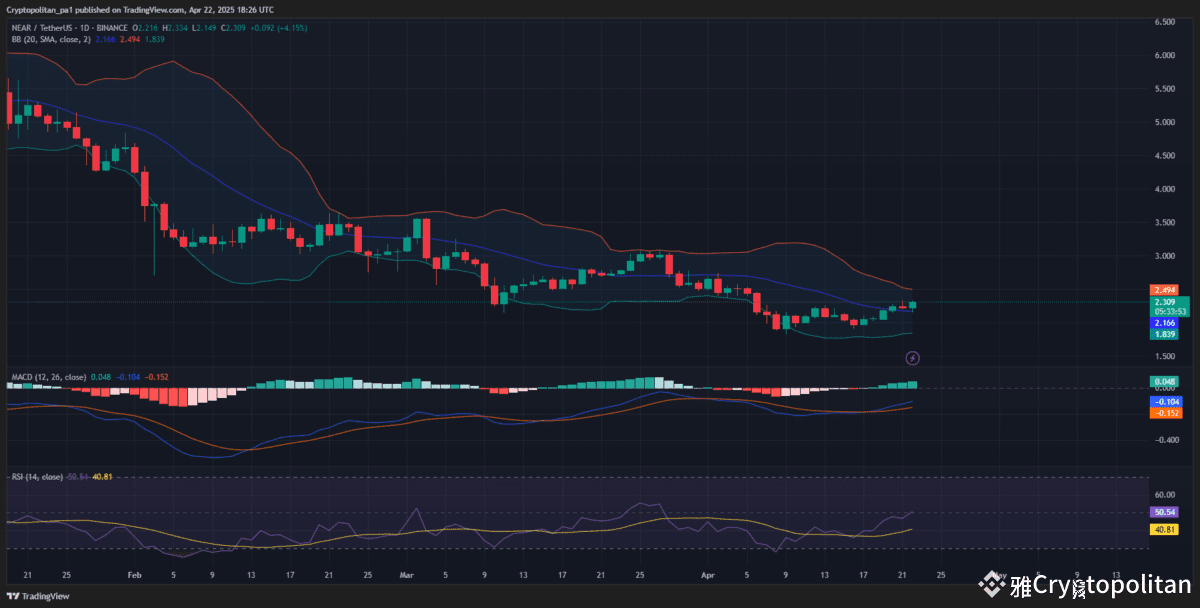Click the 2.166 basis price label
Screen dimensions: 1200x608
[1164, 323]
